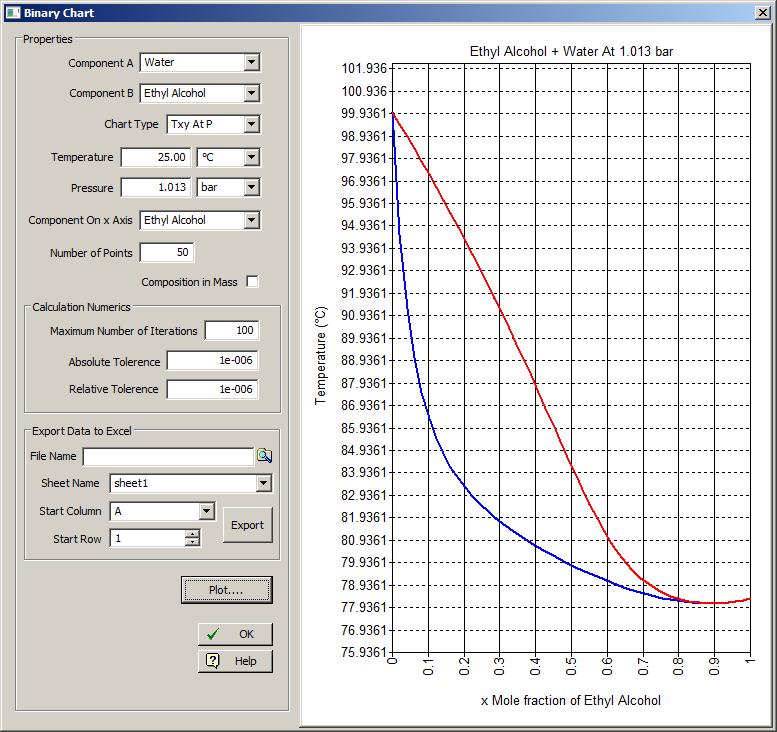Open the Chart Type dropdown
The height and width of the screenshot is (732, 777).
click(250, 125)
